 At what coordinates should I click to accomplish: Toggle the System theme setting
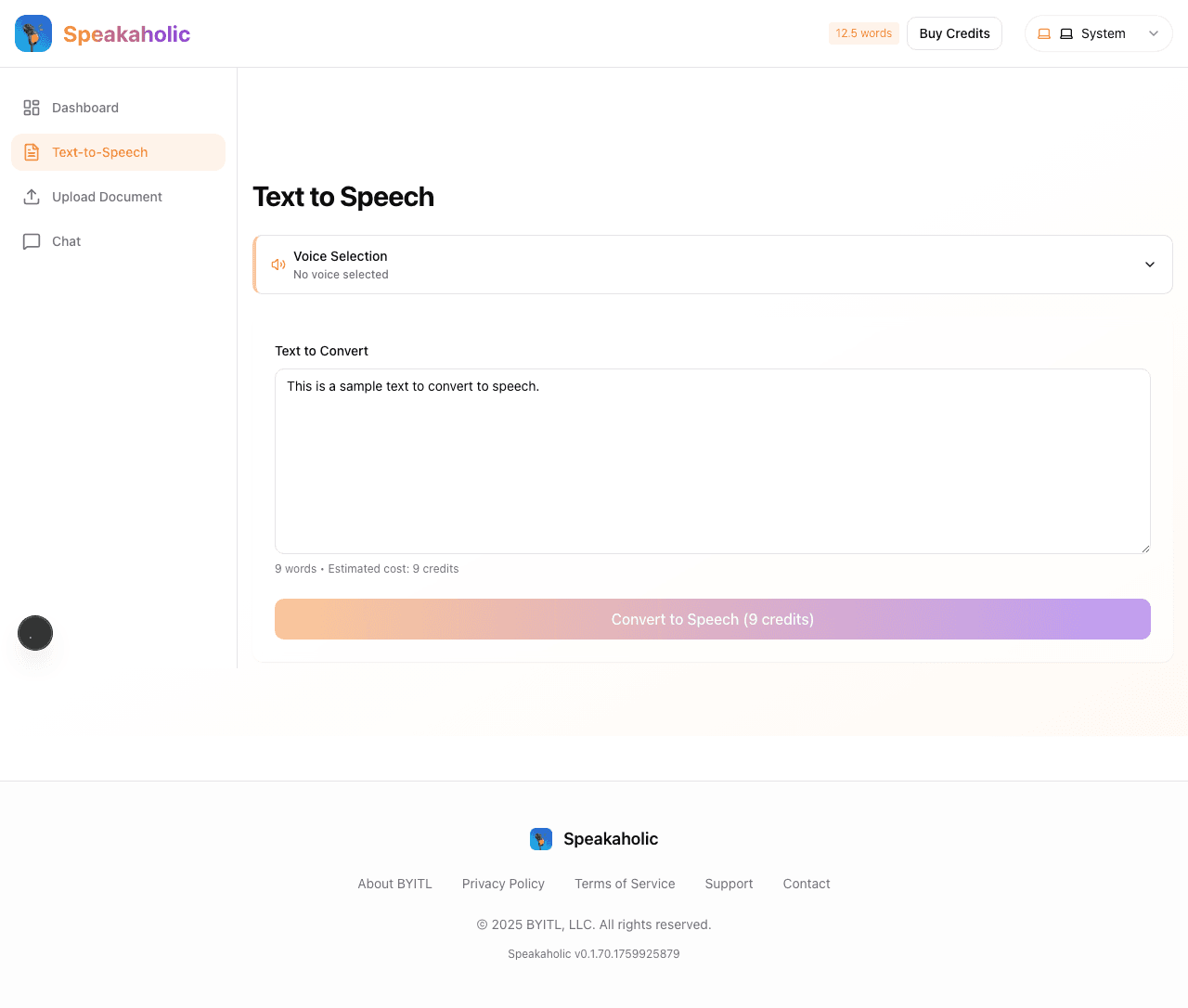tap(1099, 32)
